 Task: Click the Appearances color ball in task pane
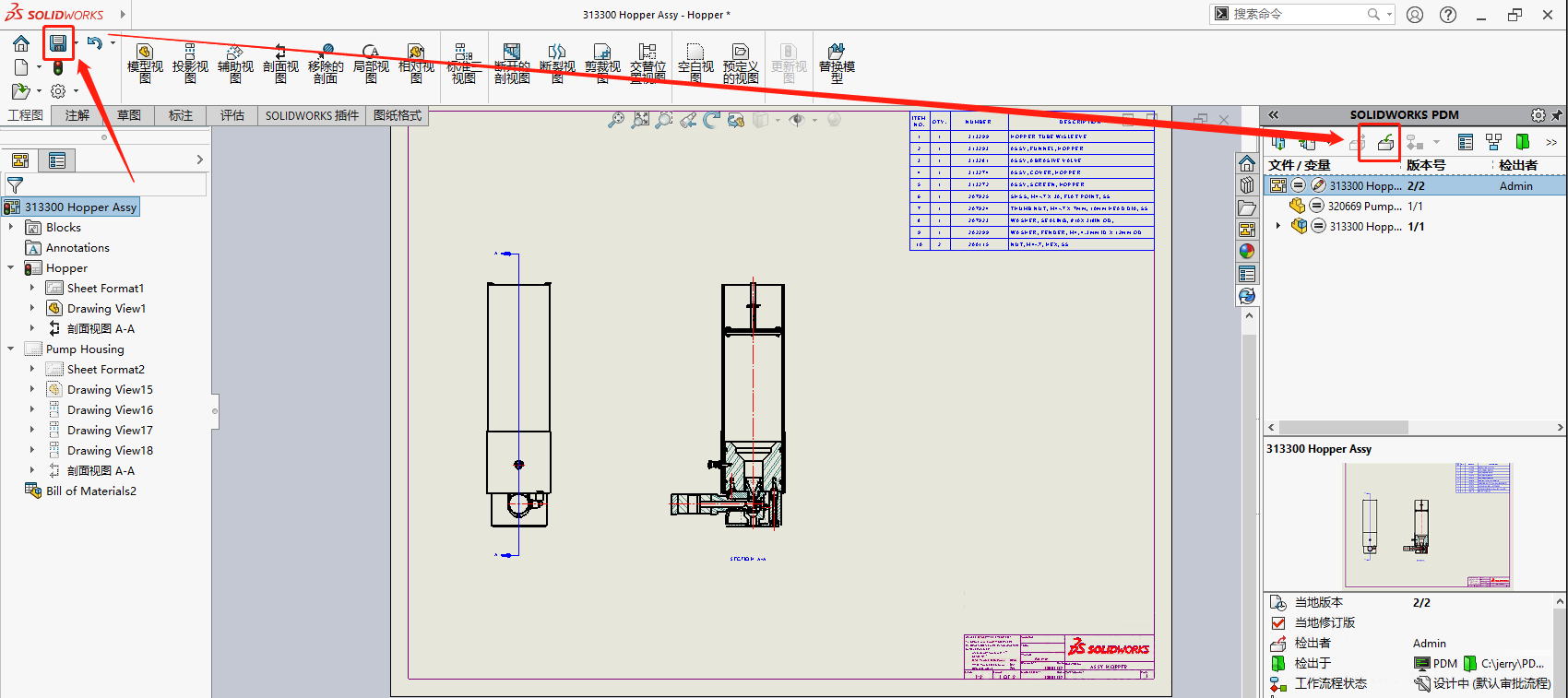point(1247,251)
